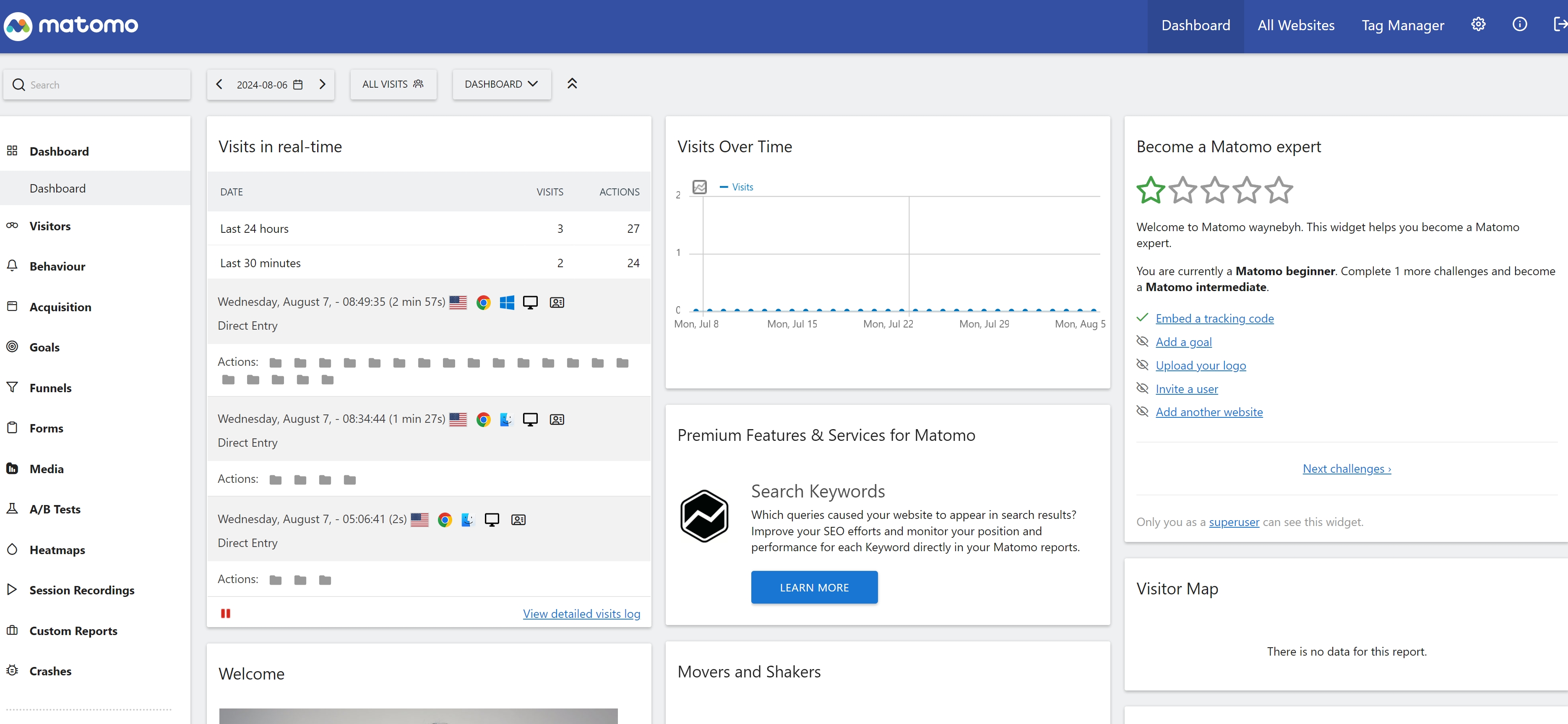Viewport: 1568px width, 724px height.
Task: Expand Visitors in the sidebar
Action: pyautogui.click(x=50, y=226)
